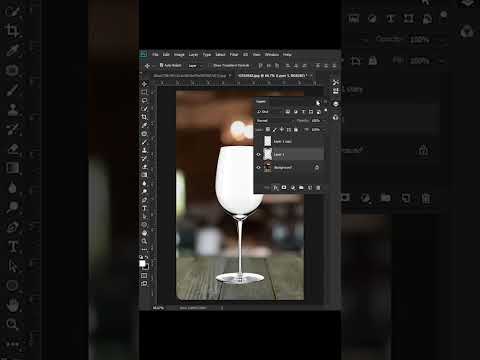Click the Quick Mask mode icon
480x360 pixels.
[x=144, y=276]
